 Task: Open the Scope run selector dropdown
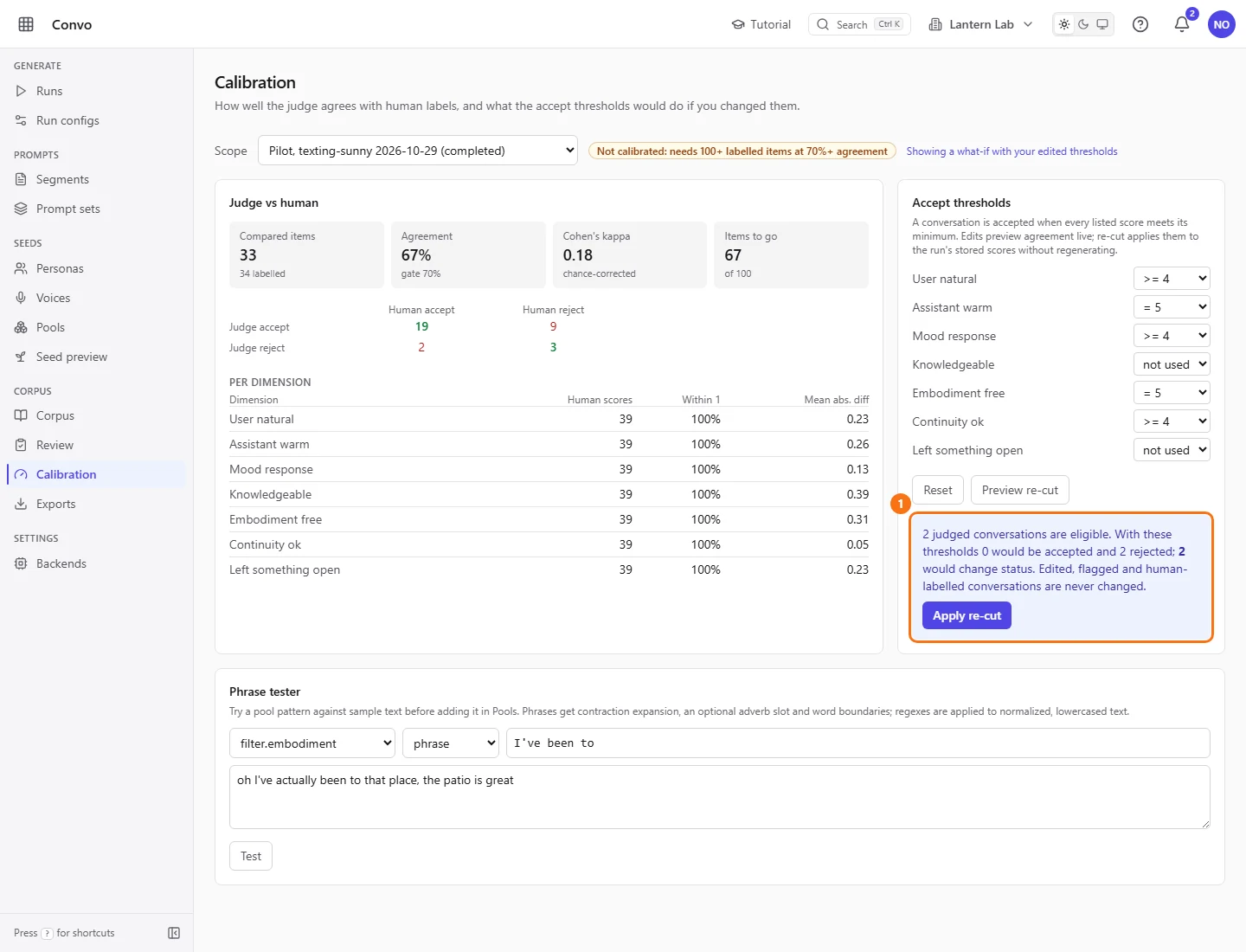click(x=417, y=151)
